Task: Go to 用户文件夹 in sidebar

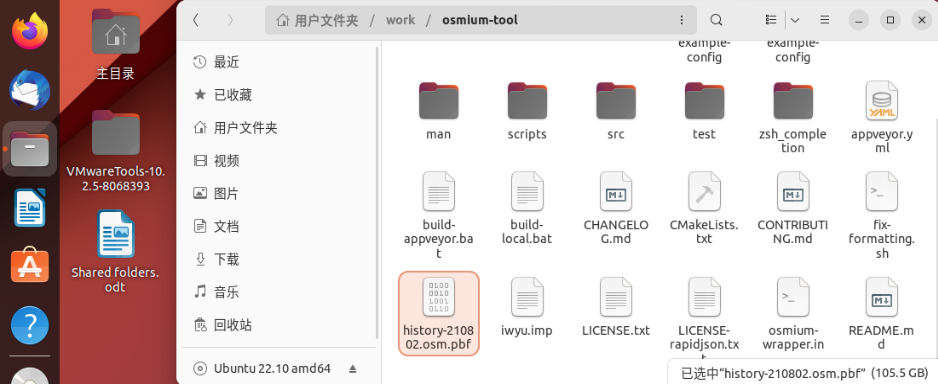Action: click(278, 127)
